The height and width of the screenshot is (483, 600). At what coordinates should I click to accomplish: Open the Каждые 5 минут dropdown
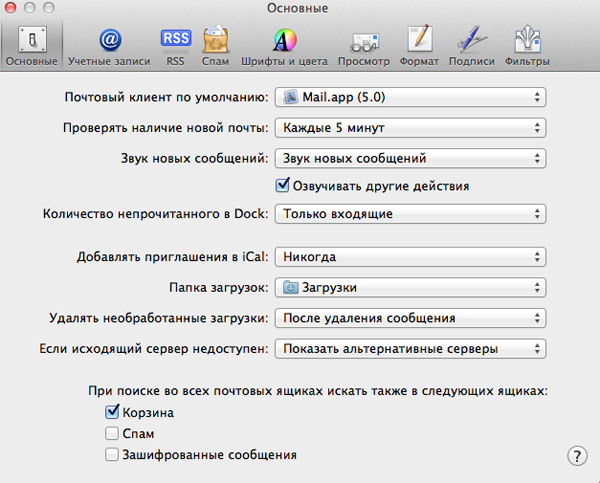click(410, 128)
